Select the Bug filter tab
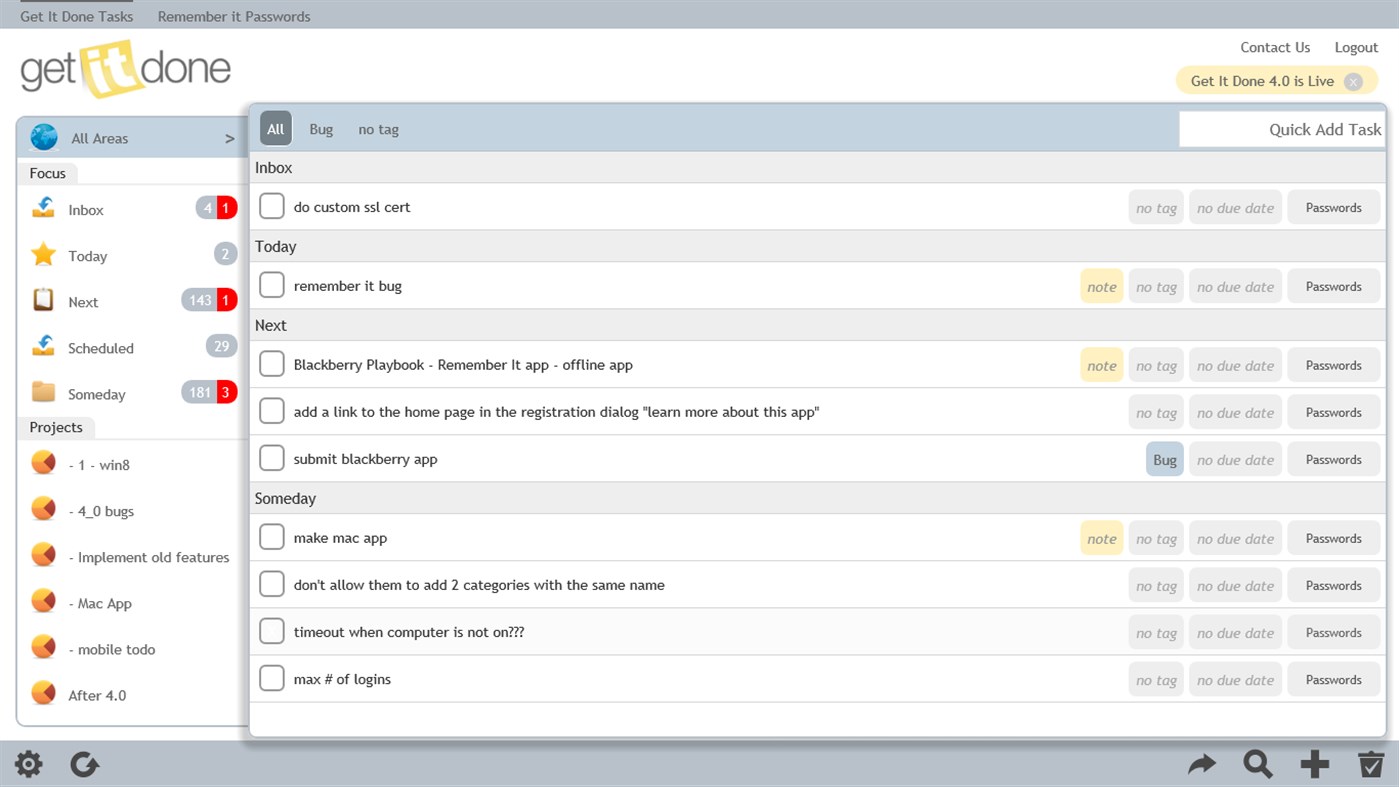Image resolution: width=1399 pixels, height=787 pixels. (320, 128)
